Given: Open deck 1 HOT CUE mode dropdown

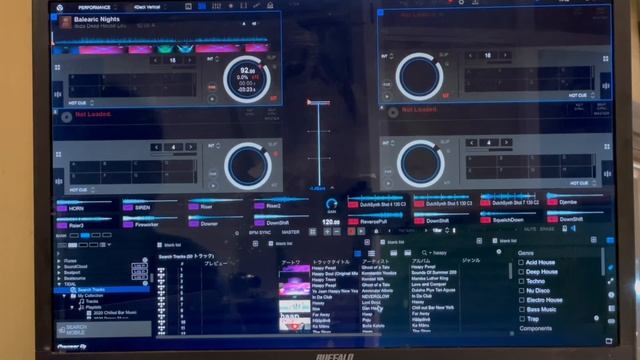Looking at the screenshot, I should (81, 103).
